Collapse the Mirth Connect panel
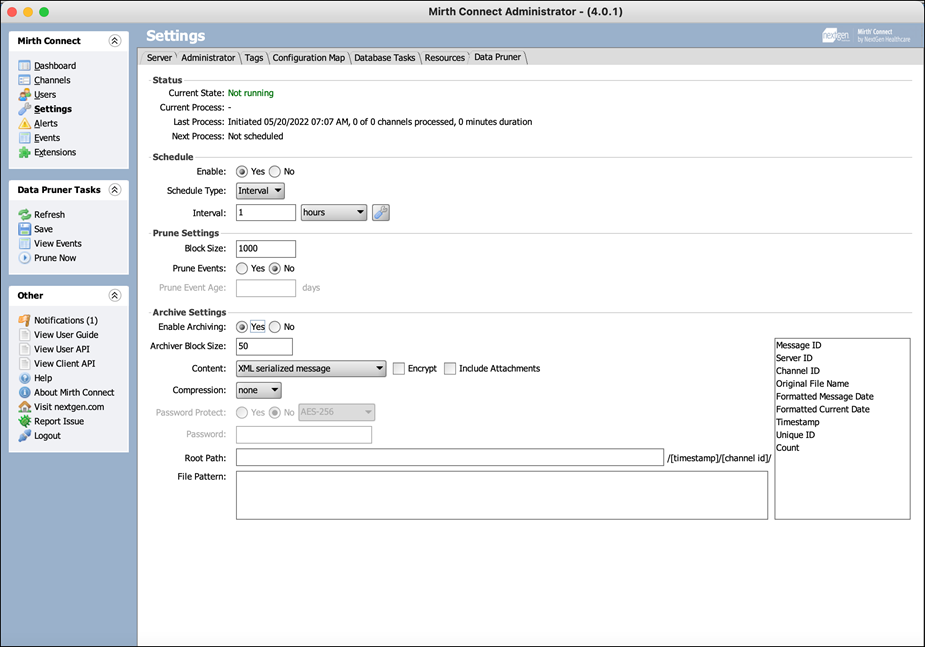Image resolution: width=925 pixels, height=647 pixels. 115,41
